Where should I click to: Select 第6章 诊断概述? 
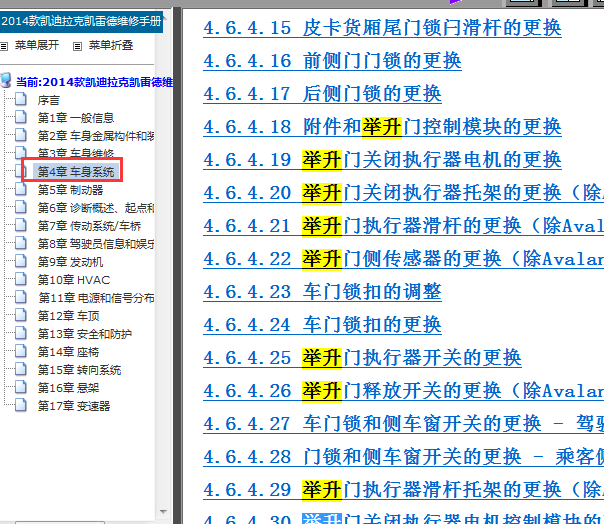tap(96, 208)
